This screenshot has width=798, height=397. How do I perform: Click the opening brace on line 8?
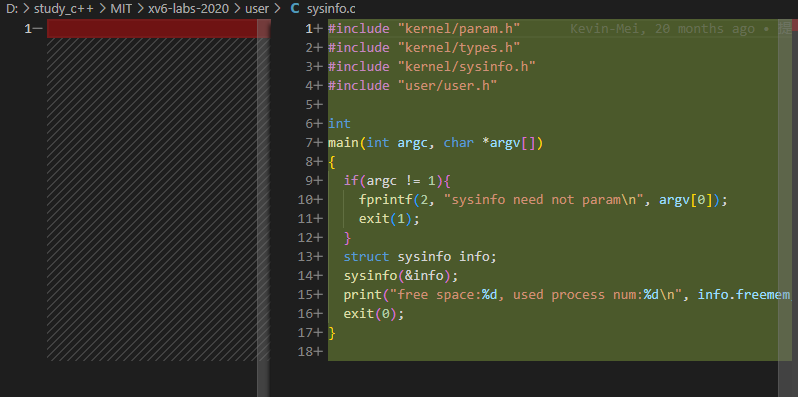point(332,162)
